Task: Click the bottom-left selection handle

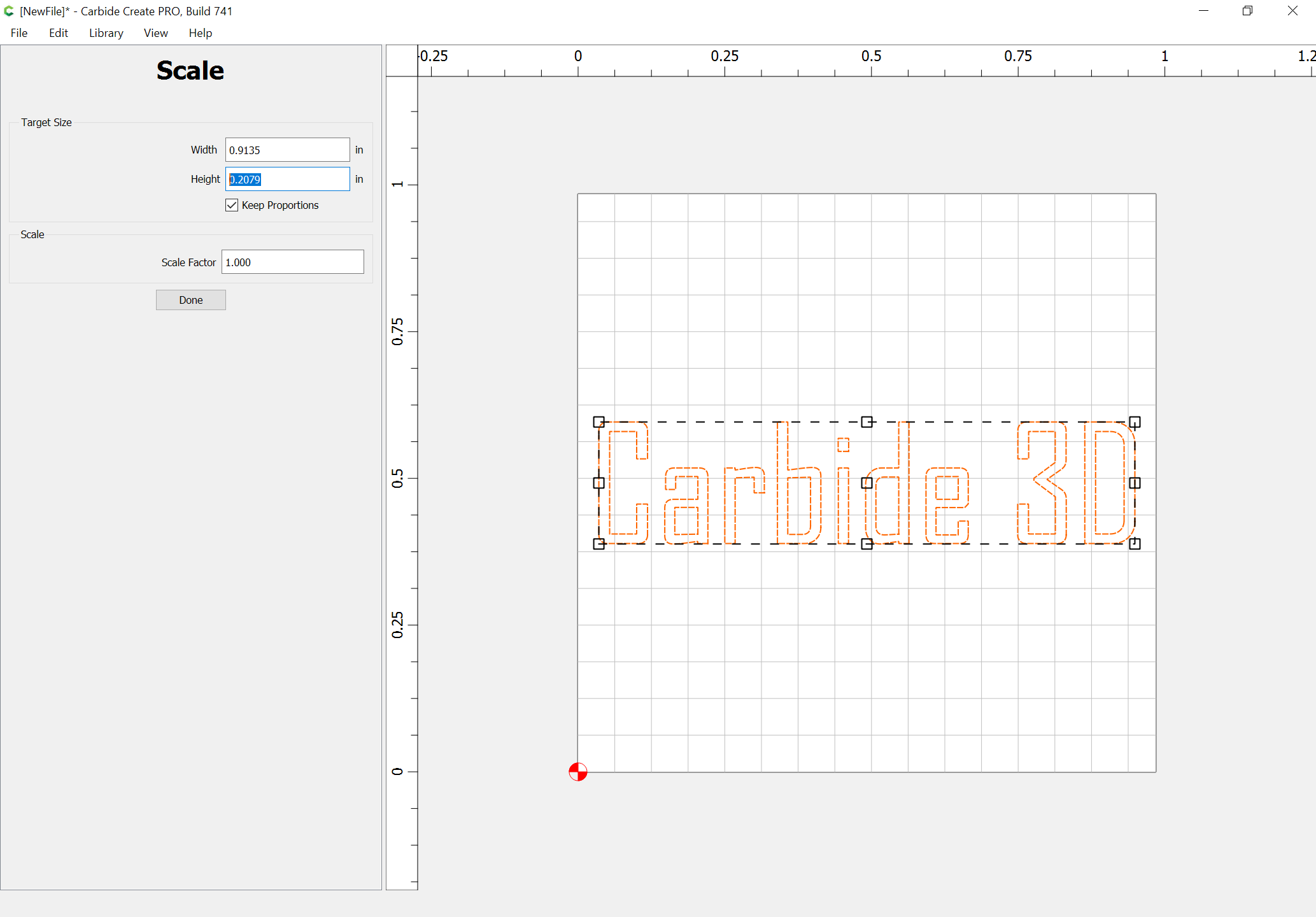Action: pyautogui.click(x=598, y=544)
